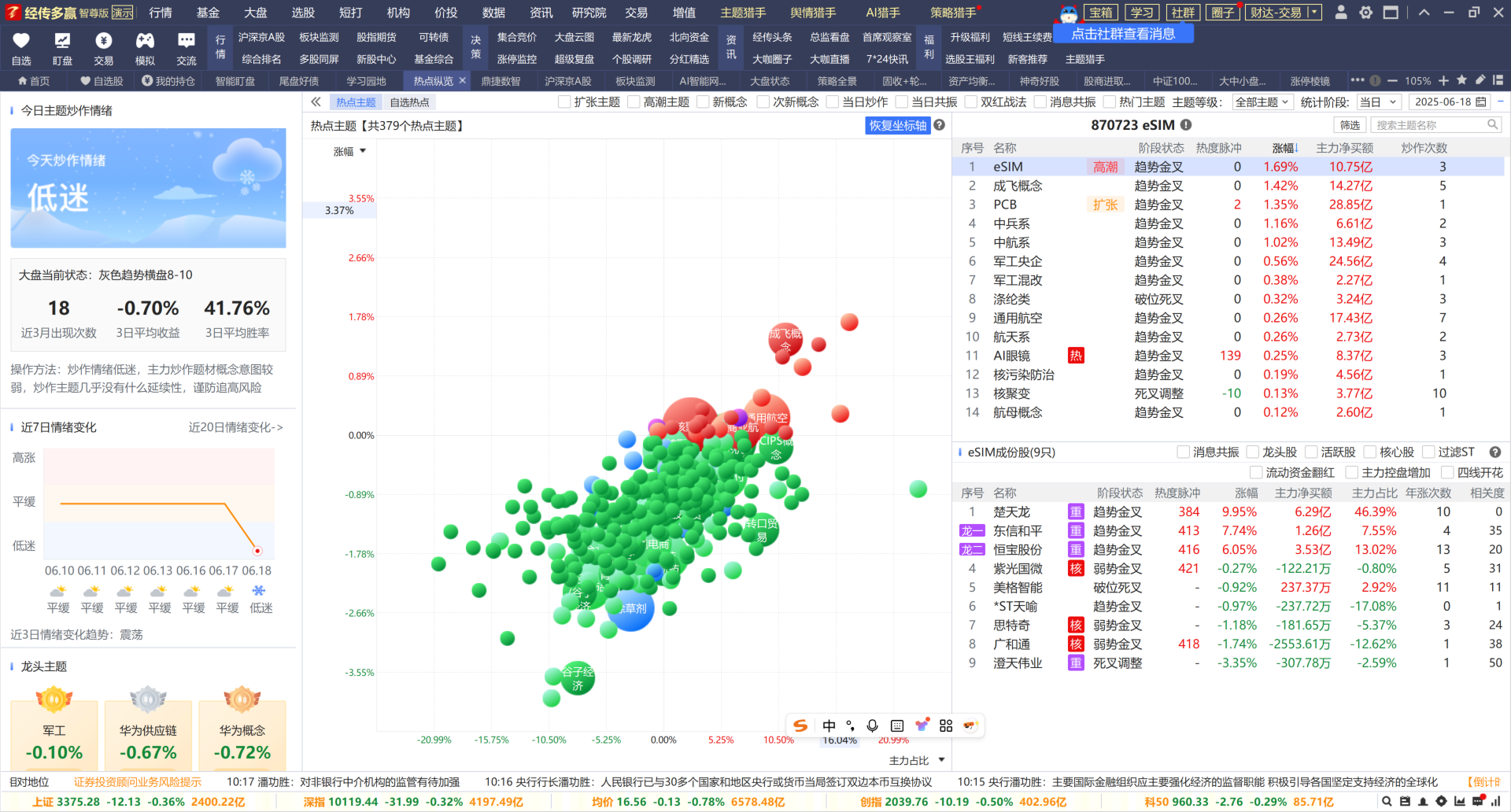Check the 双红战法 option

971,101
